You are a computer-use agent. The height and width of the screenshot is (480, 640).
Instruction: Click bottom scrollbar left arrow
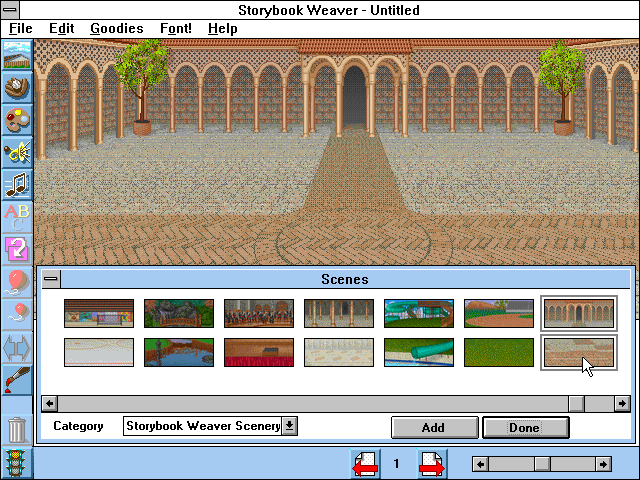tap(480, 464)
